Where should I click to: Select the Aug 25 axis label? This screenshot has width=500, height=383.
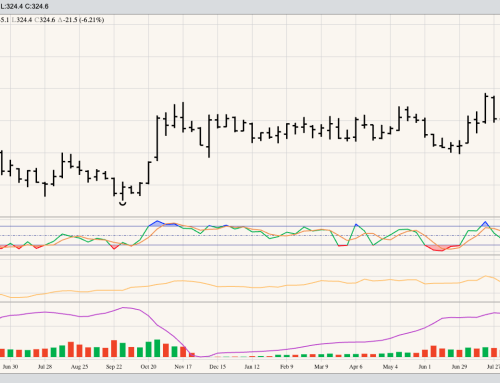[x=79, y=367]
